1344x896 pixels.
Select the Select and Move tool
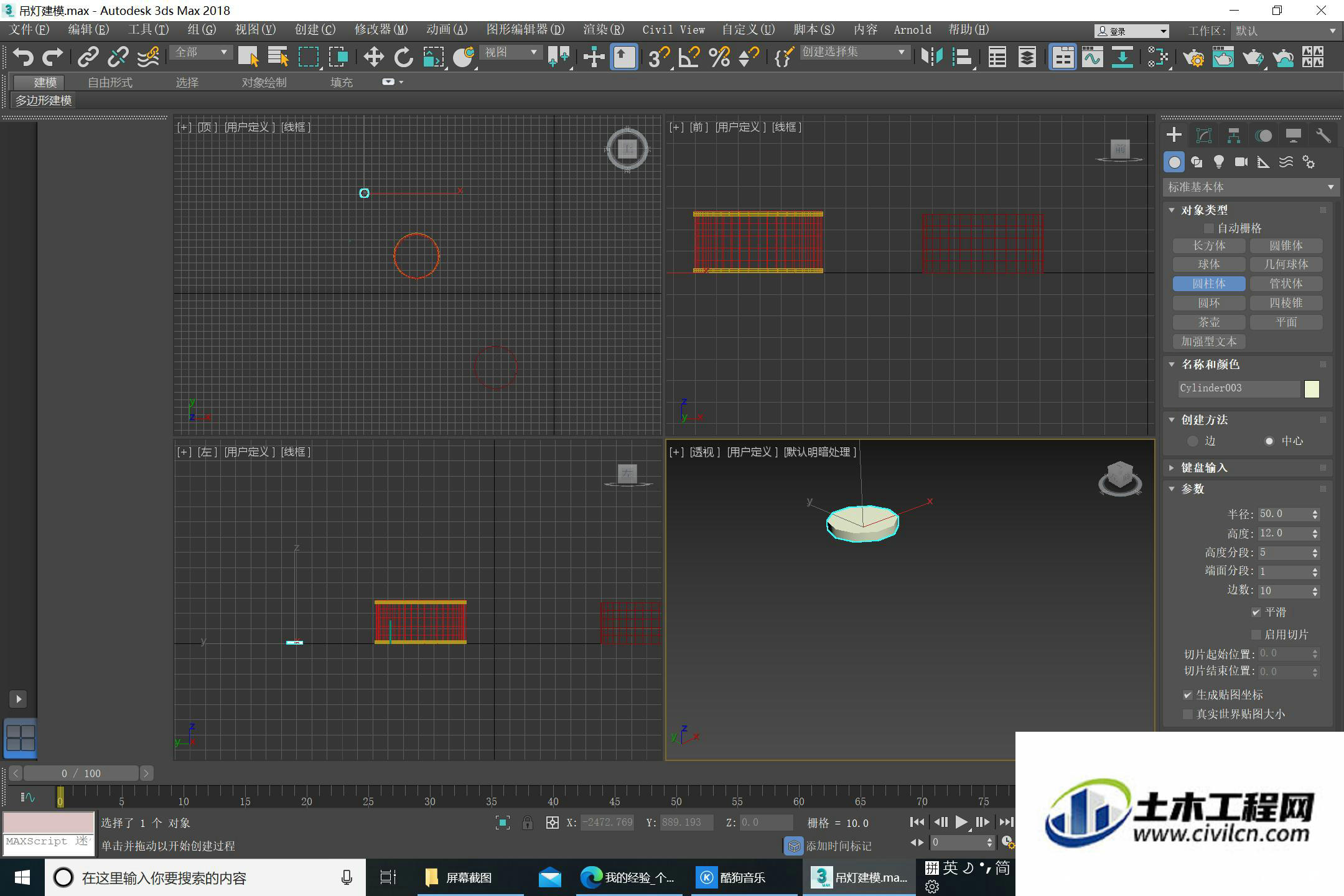[x=373, y=57]
